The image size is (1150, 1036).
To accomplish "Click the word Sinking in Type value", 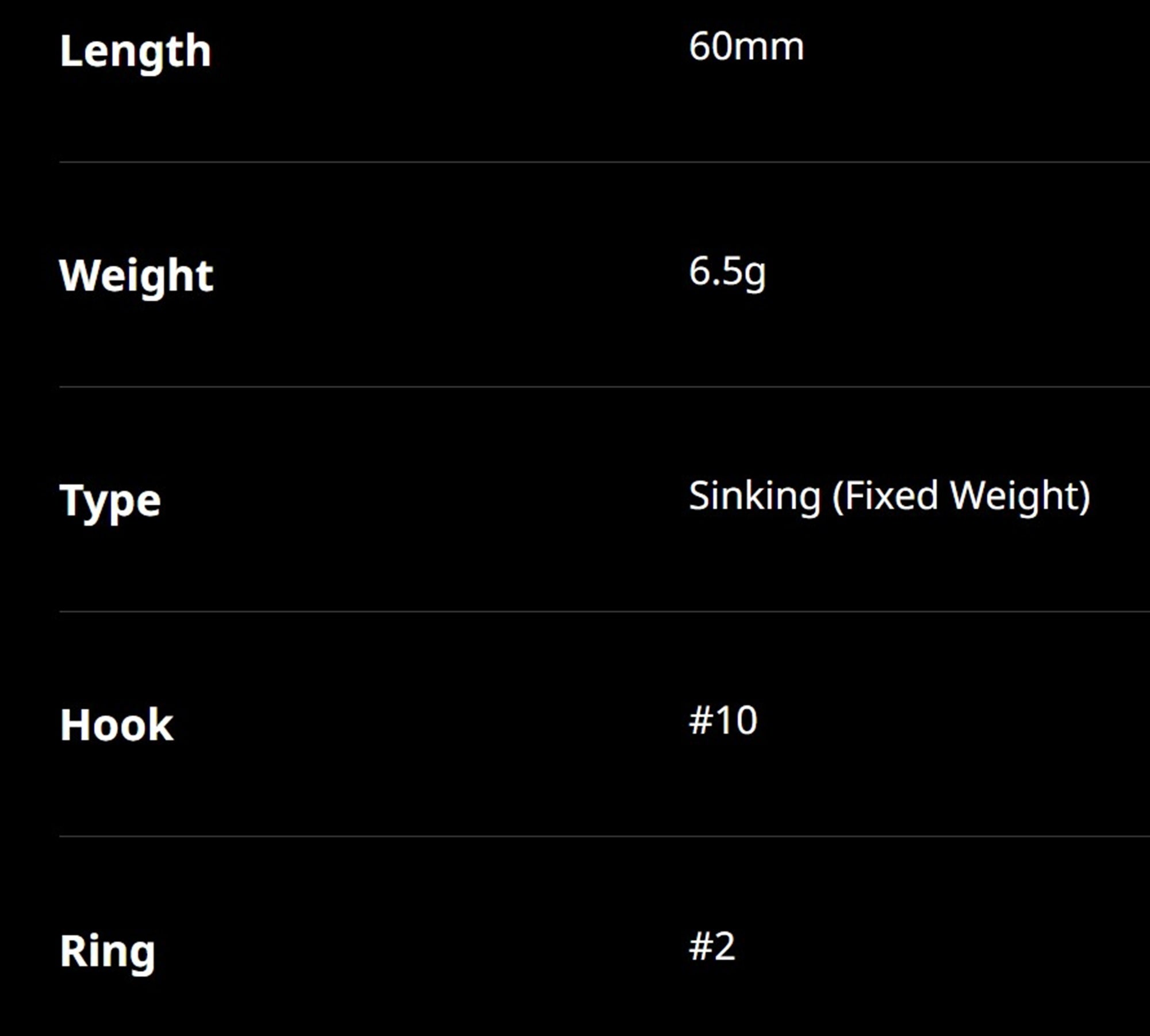I will [x=755, y=498].
